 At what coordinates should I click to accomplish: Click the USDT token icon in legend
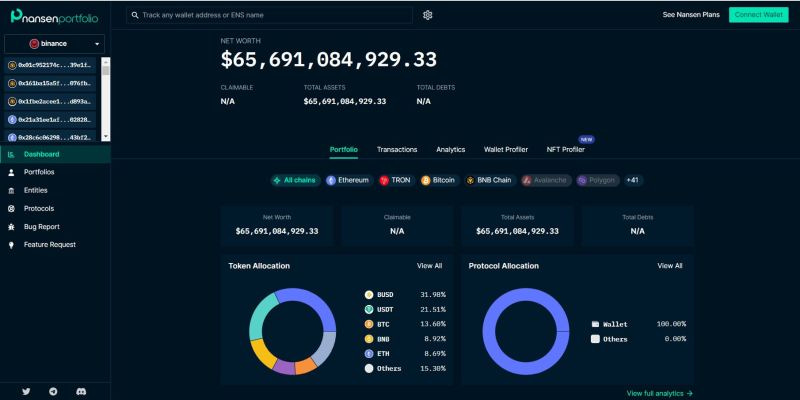[369, 309]
